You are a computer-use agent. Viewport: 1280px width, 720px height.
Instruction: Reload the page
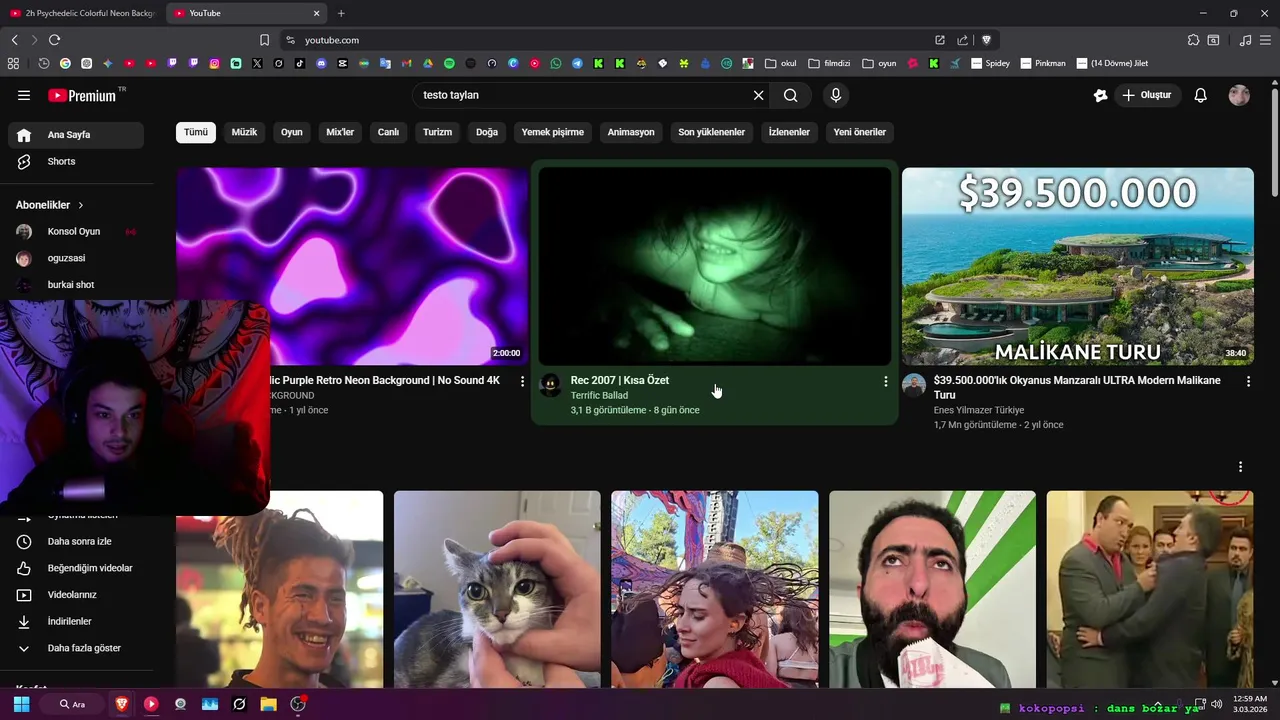tap(54, 40)
